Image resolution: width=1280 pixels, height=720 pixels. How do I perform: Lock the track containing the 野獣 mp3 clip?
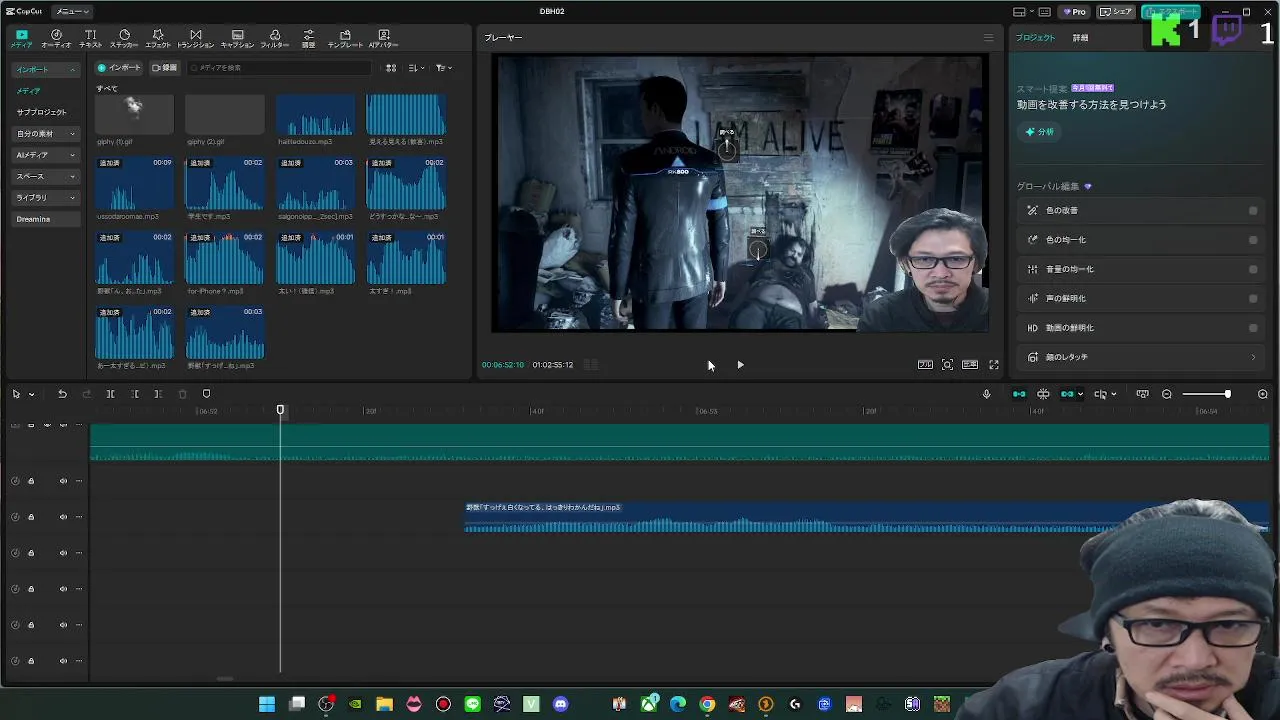click(31, 517)
